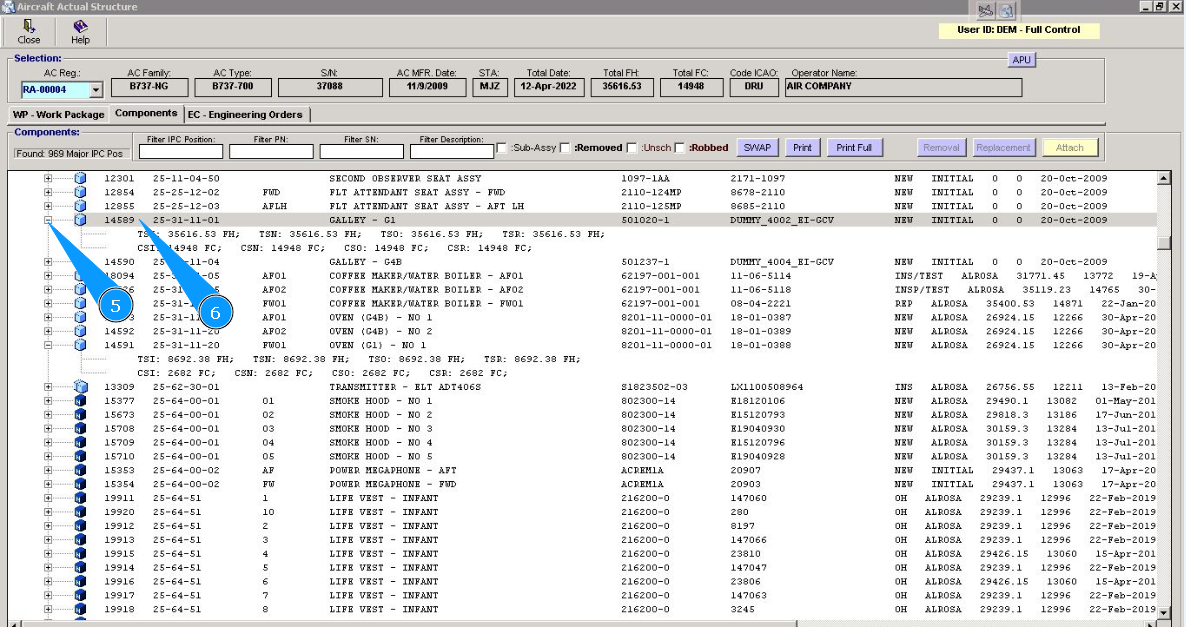Expand the FLT ATTENDANT SEAT ASSY - FWD node

tap(48, 193)
